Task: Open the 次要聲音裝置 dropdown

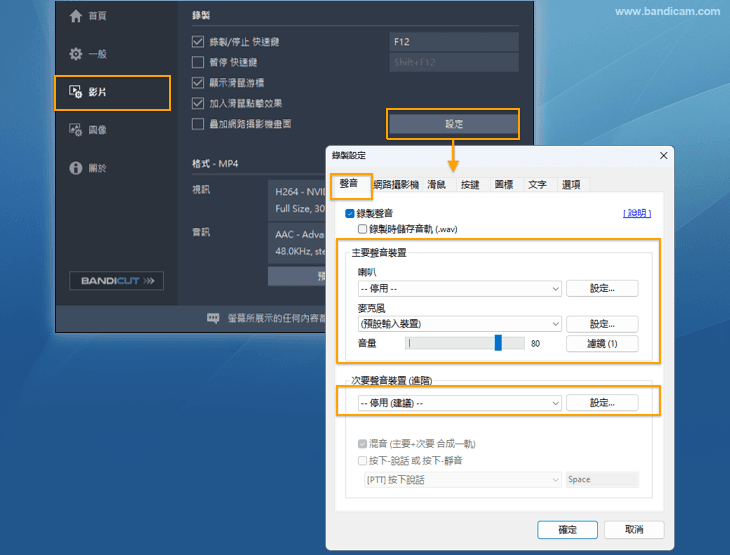Action: (x=460, y=403)
